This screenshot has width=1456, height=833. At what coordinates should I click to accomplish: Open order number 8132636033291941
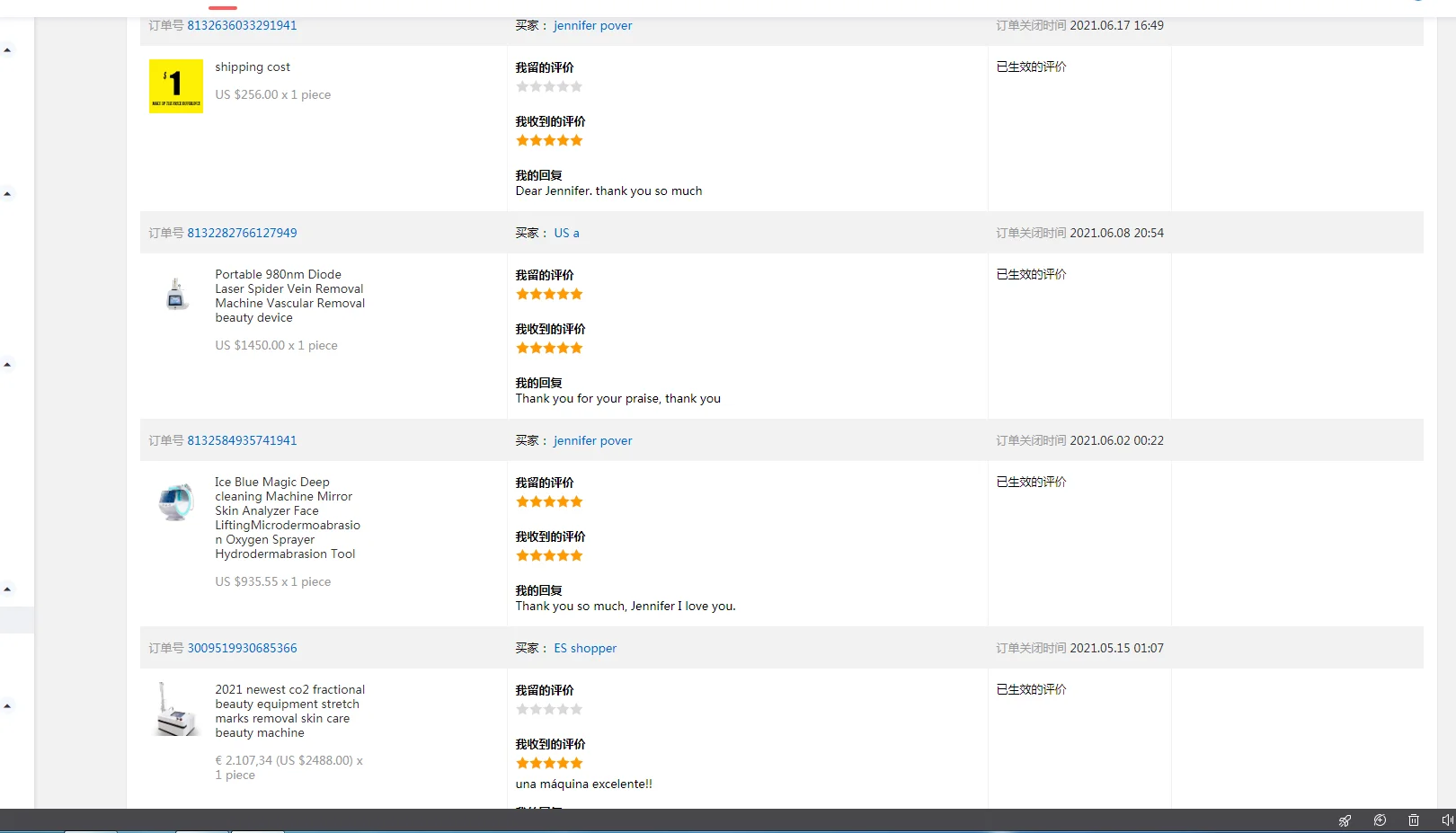click(x=242, y=25)
